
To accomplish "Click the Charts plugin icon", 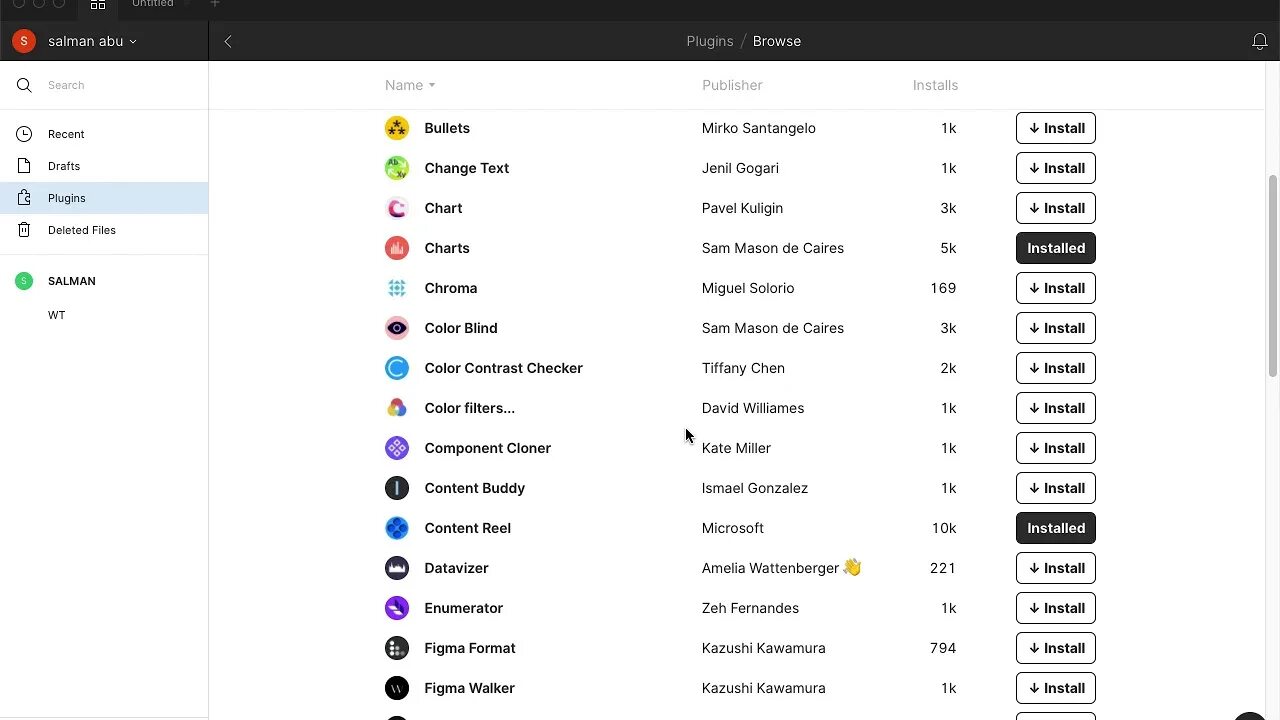I will point(397,248).
